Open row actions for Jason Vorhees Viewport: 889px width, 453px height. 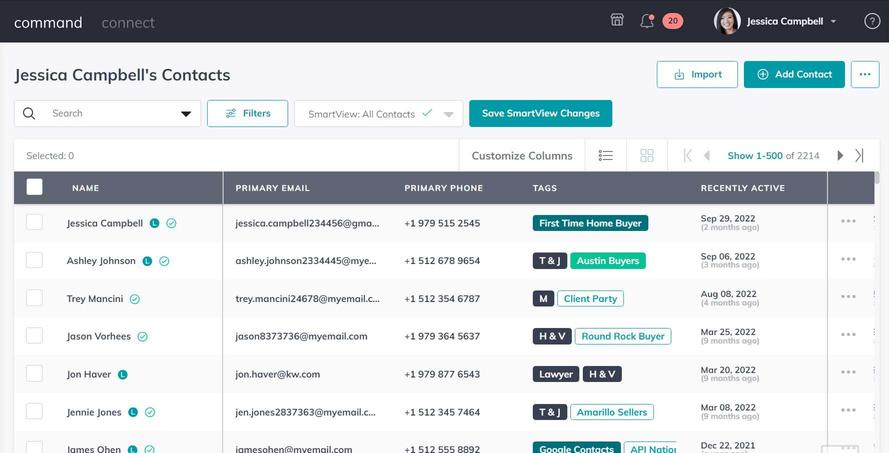point(848,335)
